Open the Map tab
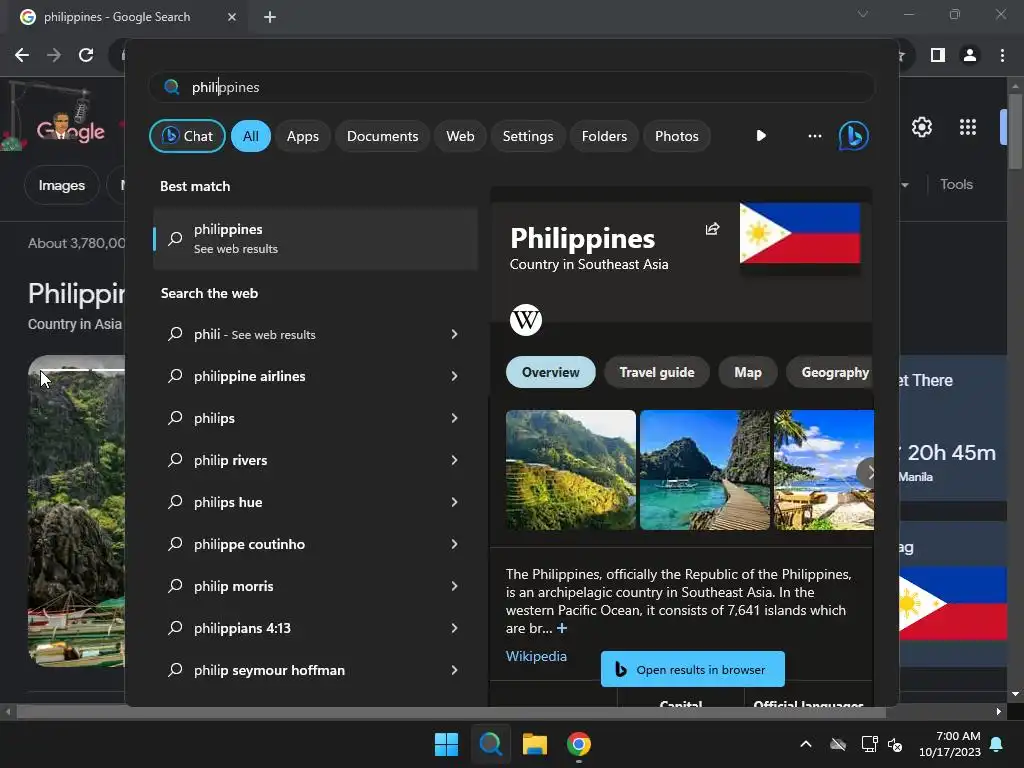The height and width of the screenshot is (768, 1024). point(748,372)
